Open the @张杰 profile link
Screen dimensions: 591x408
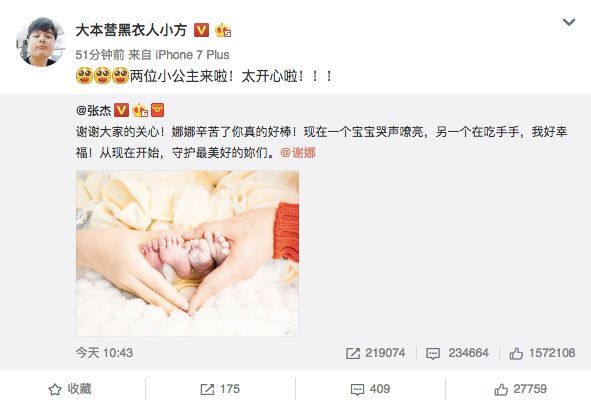click(x=93, y=110)
